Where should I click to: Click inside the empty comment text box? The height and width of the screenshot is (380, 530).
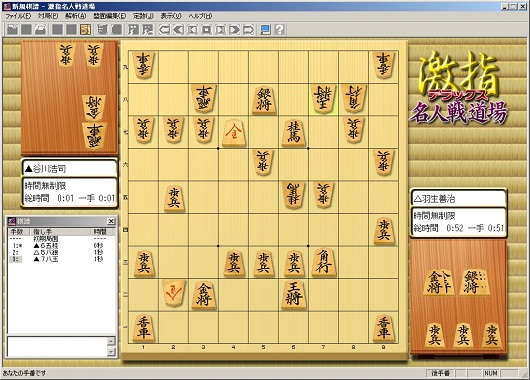point(57,347)
